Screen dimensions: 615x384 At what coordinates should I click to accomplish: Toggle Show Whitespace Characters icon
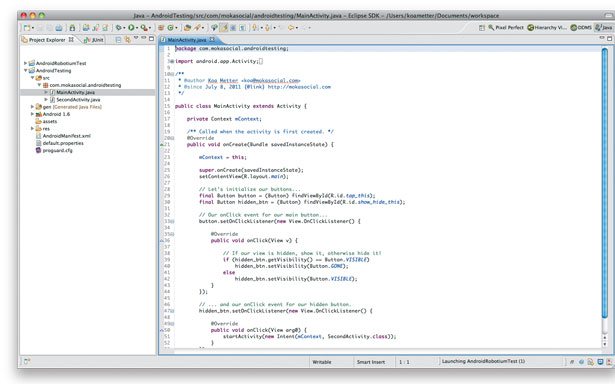243,28
